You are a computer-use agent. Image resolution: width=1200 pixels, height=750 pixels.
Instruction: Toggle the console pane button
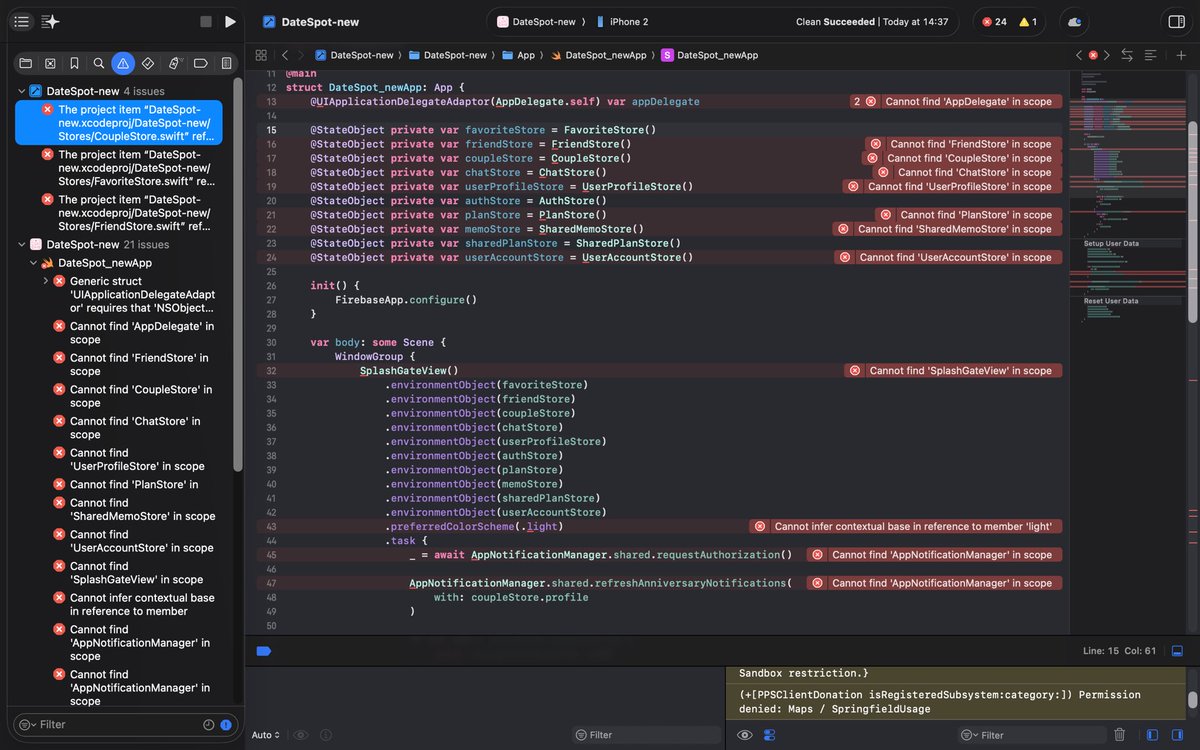[1177, 735]
